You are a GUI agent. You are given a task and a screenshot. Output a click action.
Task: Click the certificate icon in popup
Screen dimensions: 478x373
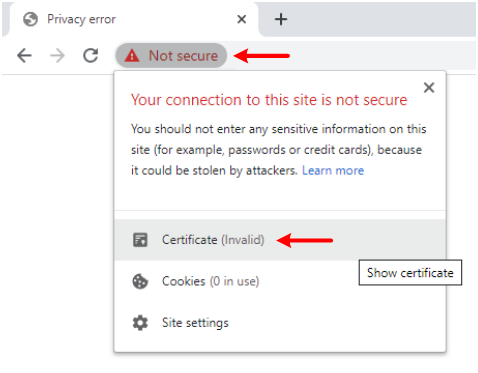140,240
